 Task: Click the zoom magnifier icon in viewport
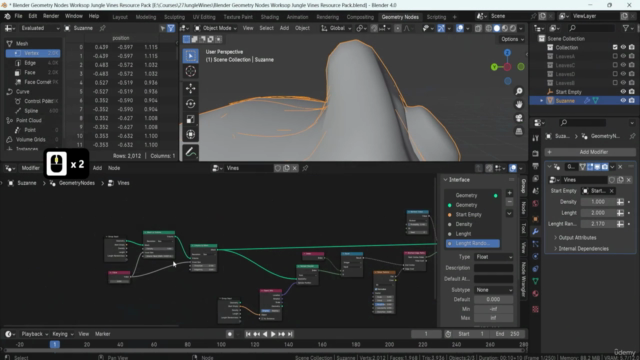pos(519,91)
